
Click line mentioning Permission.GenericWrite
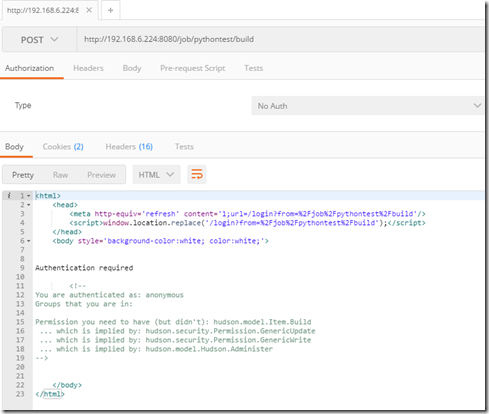[175, 340]
